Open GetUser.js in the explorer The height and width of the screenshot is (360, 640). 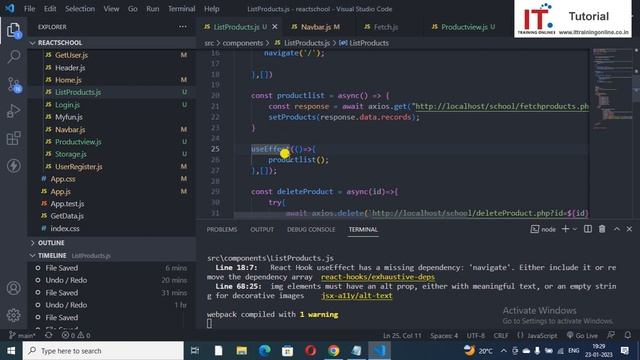click(71, 55)
